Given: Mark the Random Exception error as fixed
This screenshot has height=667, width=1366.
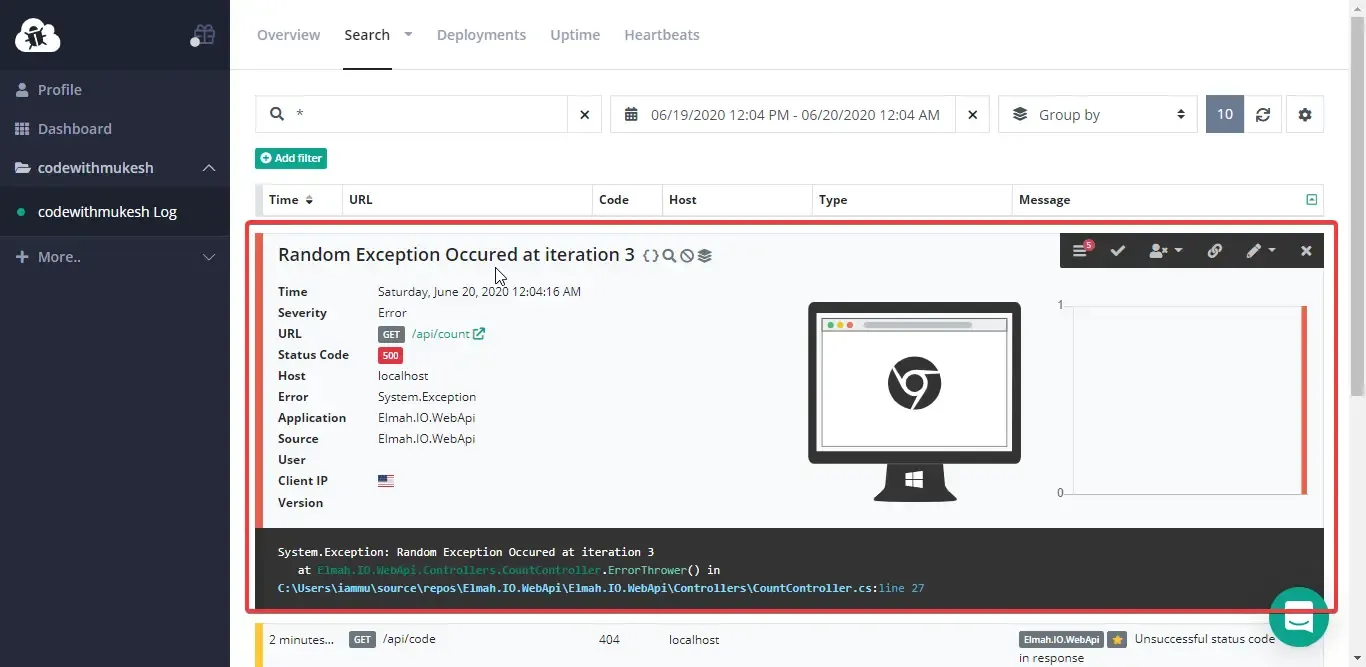Looking at the screenshot, I should 1118,251.
